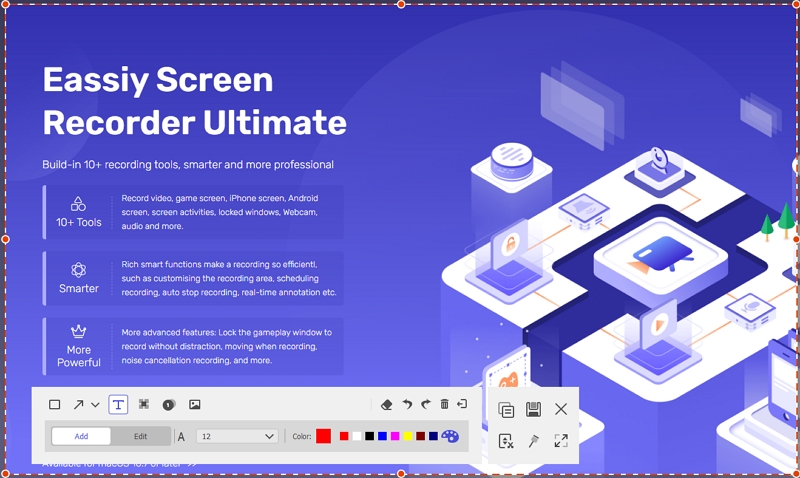Expand the capture to full screen
Screen dimensions: 800x478
coord(561,441)
